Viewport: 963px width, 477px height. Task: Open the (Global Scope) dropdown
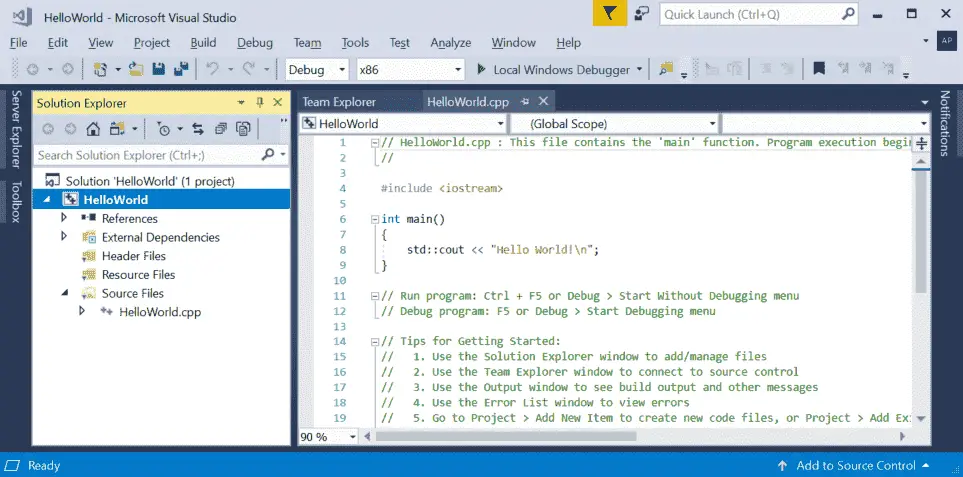click(x=614, y=124)
